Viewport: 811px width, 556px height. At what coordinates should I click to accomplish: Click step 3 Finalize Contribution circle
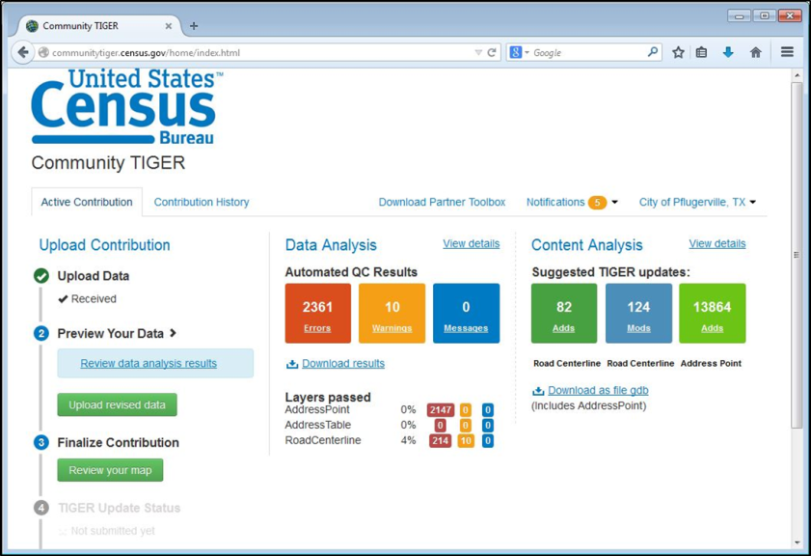(x=41, y=442)
